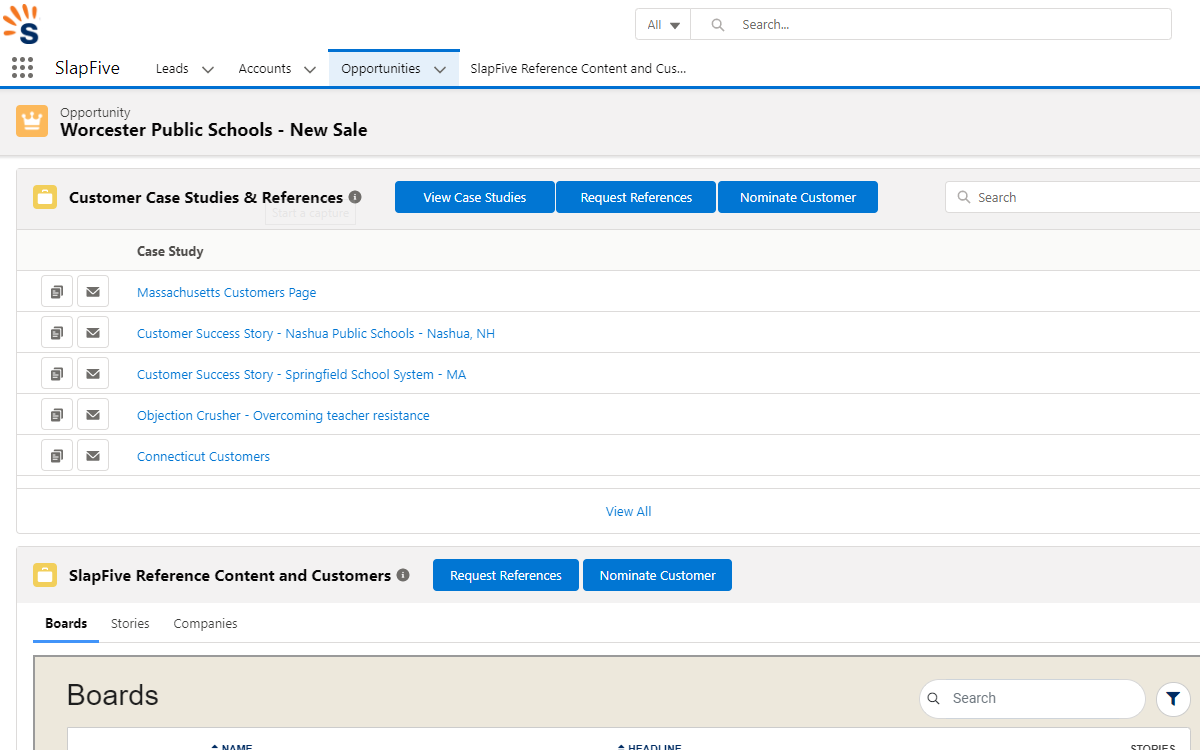Image resolution: width=1200 pixels, height=750 pixels.
Task: Open the Massachusetts Customers Page link
Action: [226, 292]
